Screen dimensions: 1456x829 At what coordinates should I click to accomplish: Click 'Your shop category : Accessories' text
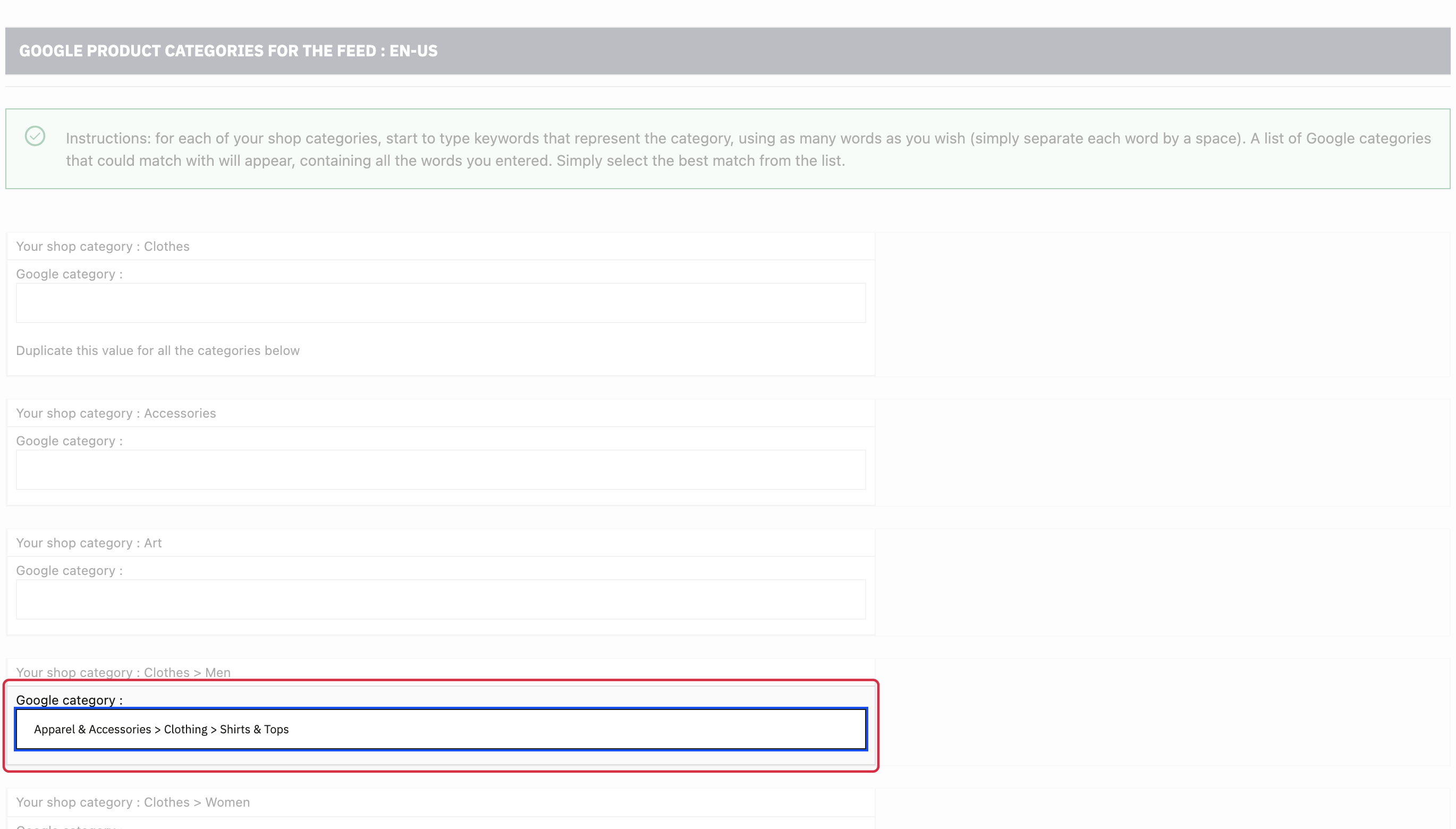115,413
